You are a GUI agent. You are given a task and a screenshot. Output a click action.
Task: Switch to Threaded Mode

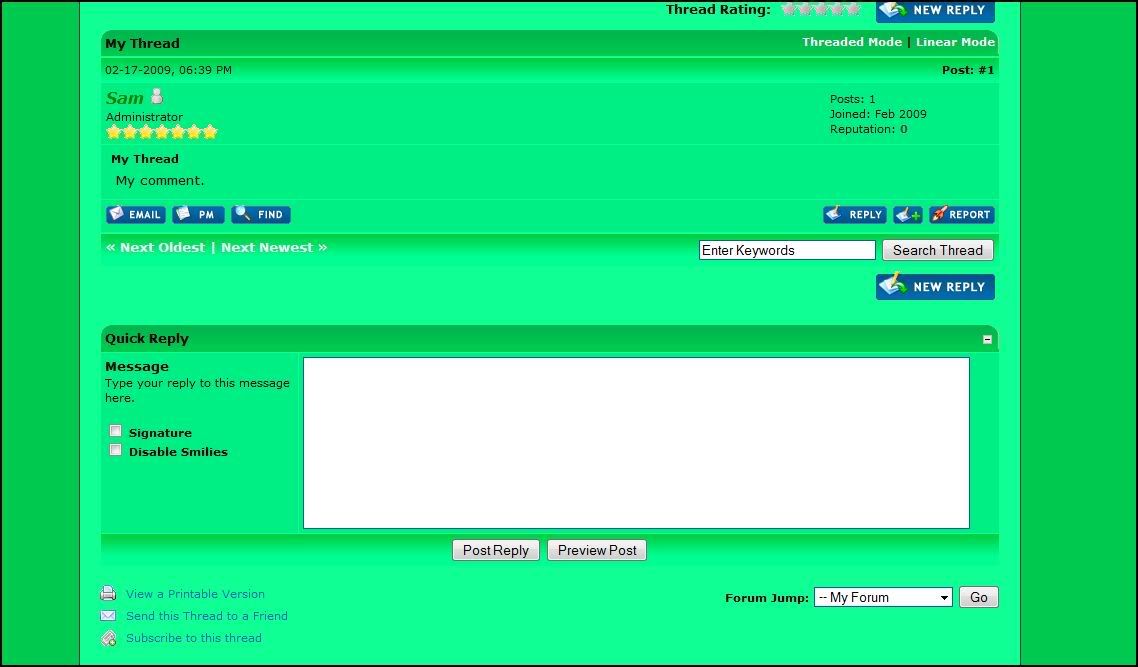(851, 42)
